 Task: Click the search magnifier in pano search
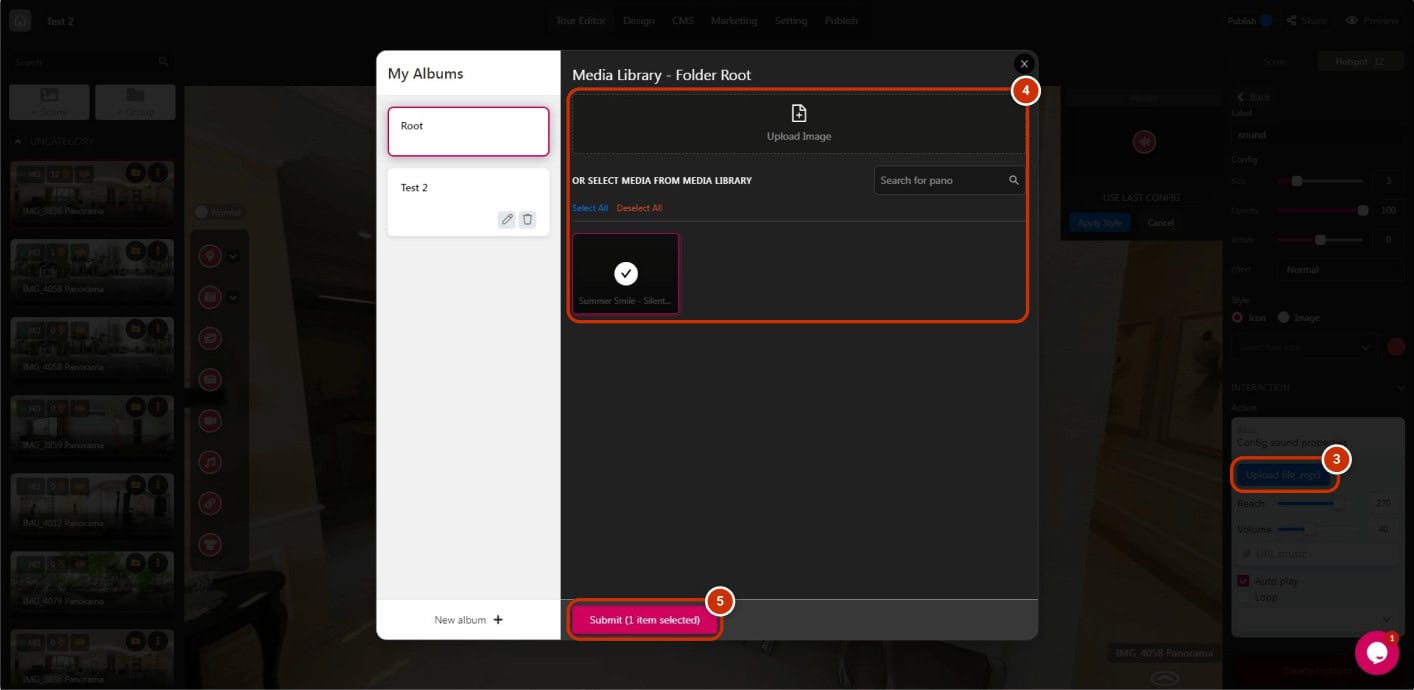coord(1013,181)
